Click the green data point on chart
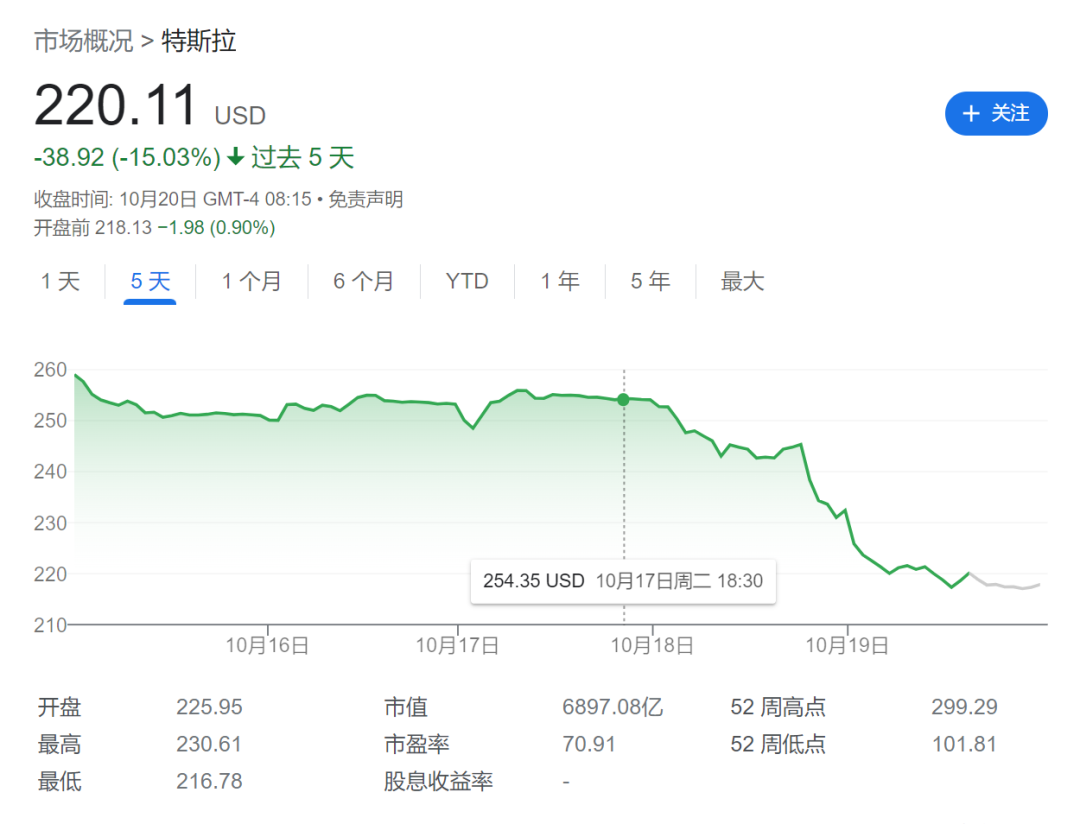The width and height of the screenshot is (1080, 824). [x=624, y=399]
